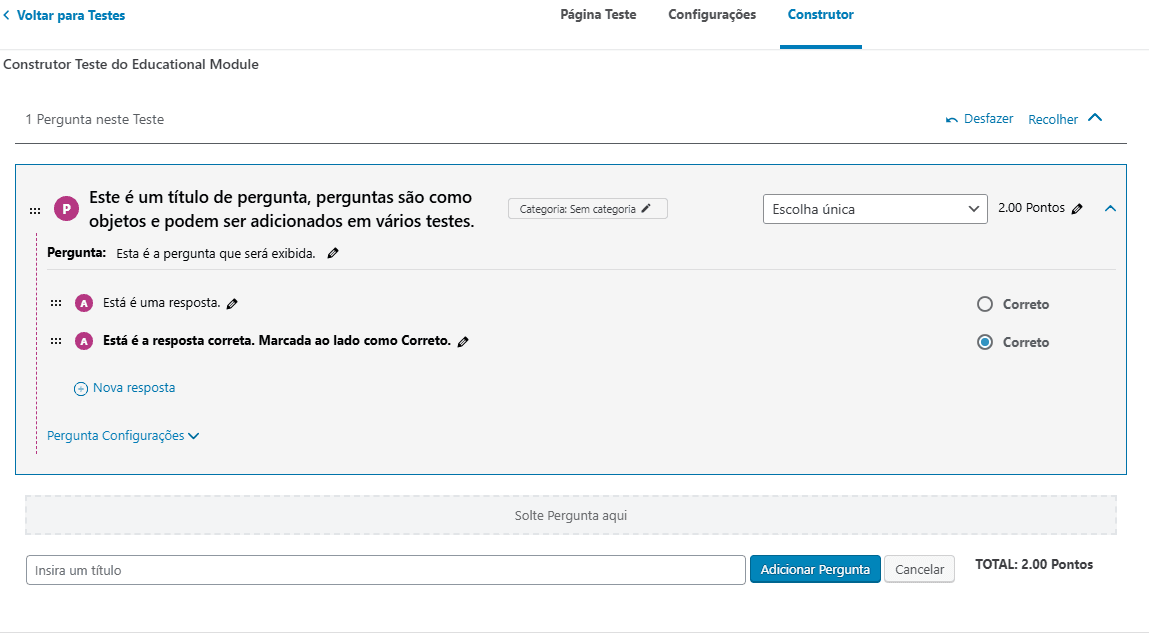1149x633 pixels.
Task: Click the purple P question badge
Action: (x=66, y=209)
